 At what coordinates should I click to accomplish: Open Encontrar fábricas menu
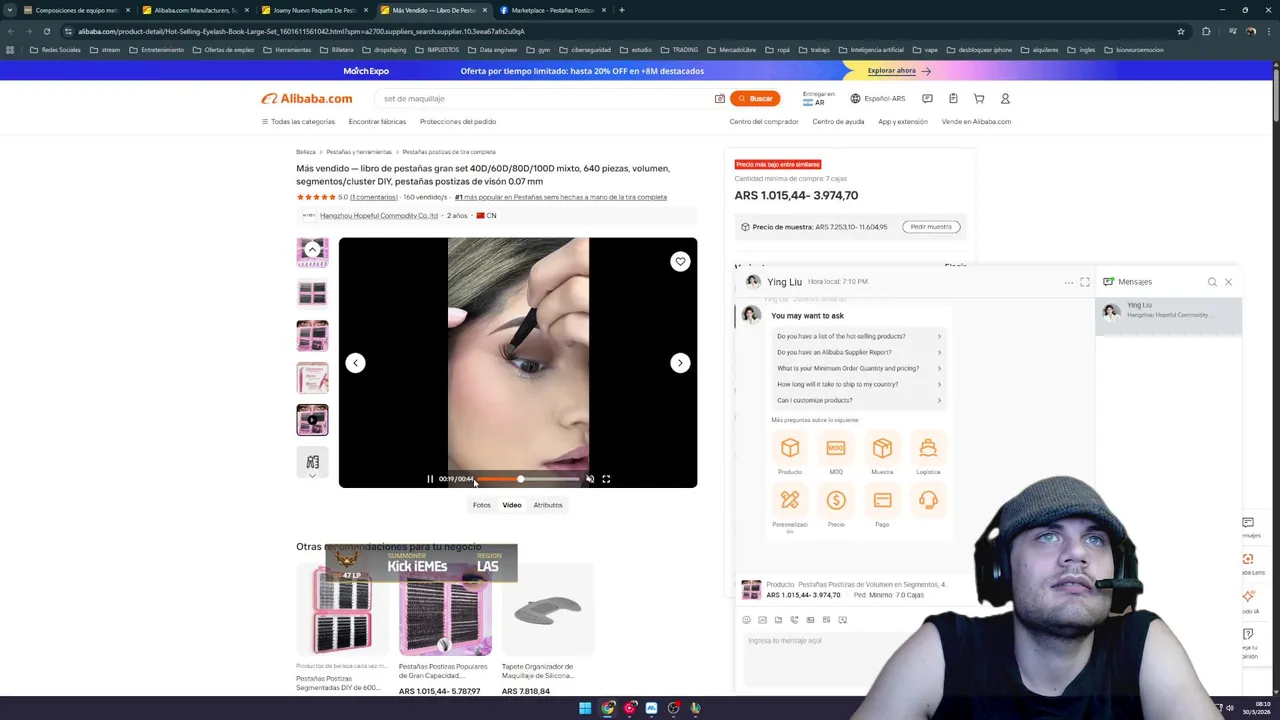coord(377,121)
